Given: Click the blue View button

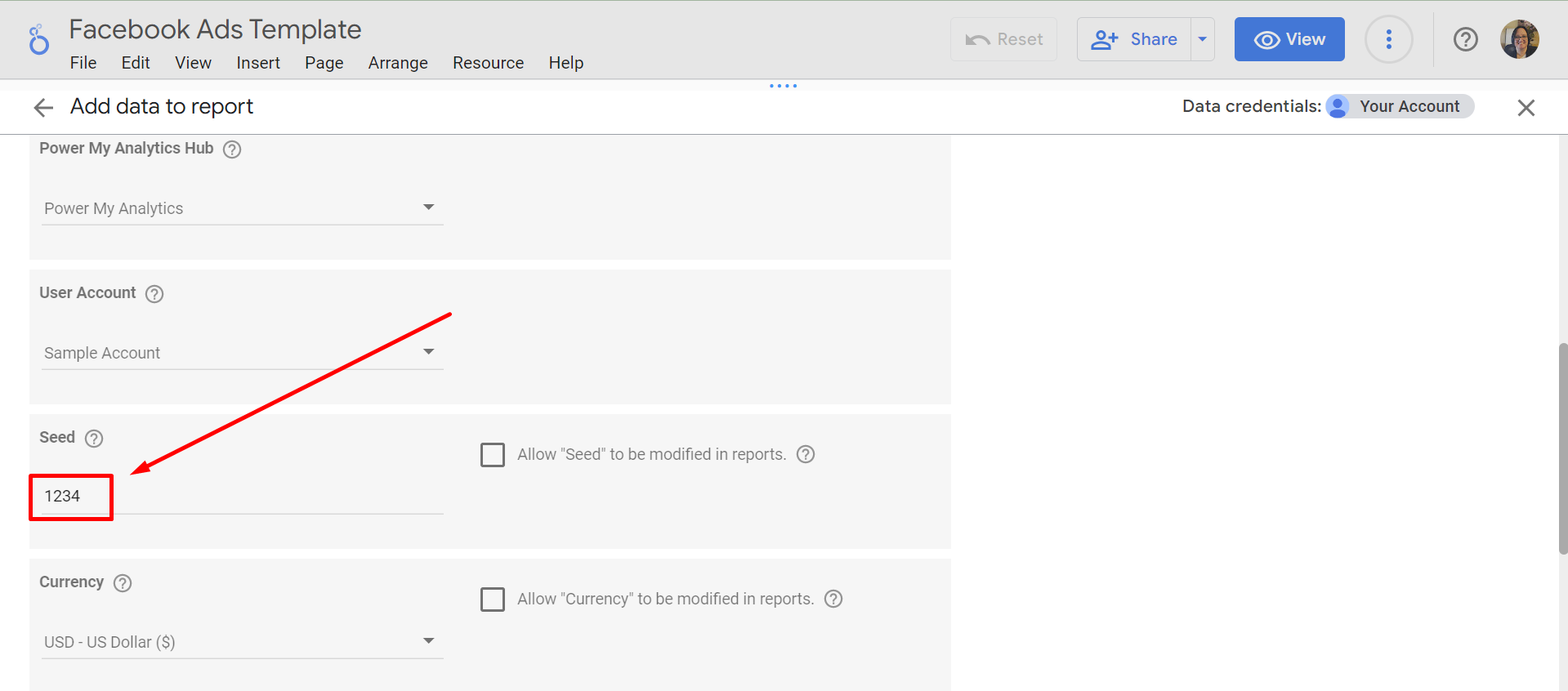Looking at the screenshot, I should (1289, 39).
